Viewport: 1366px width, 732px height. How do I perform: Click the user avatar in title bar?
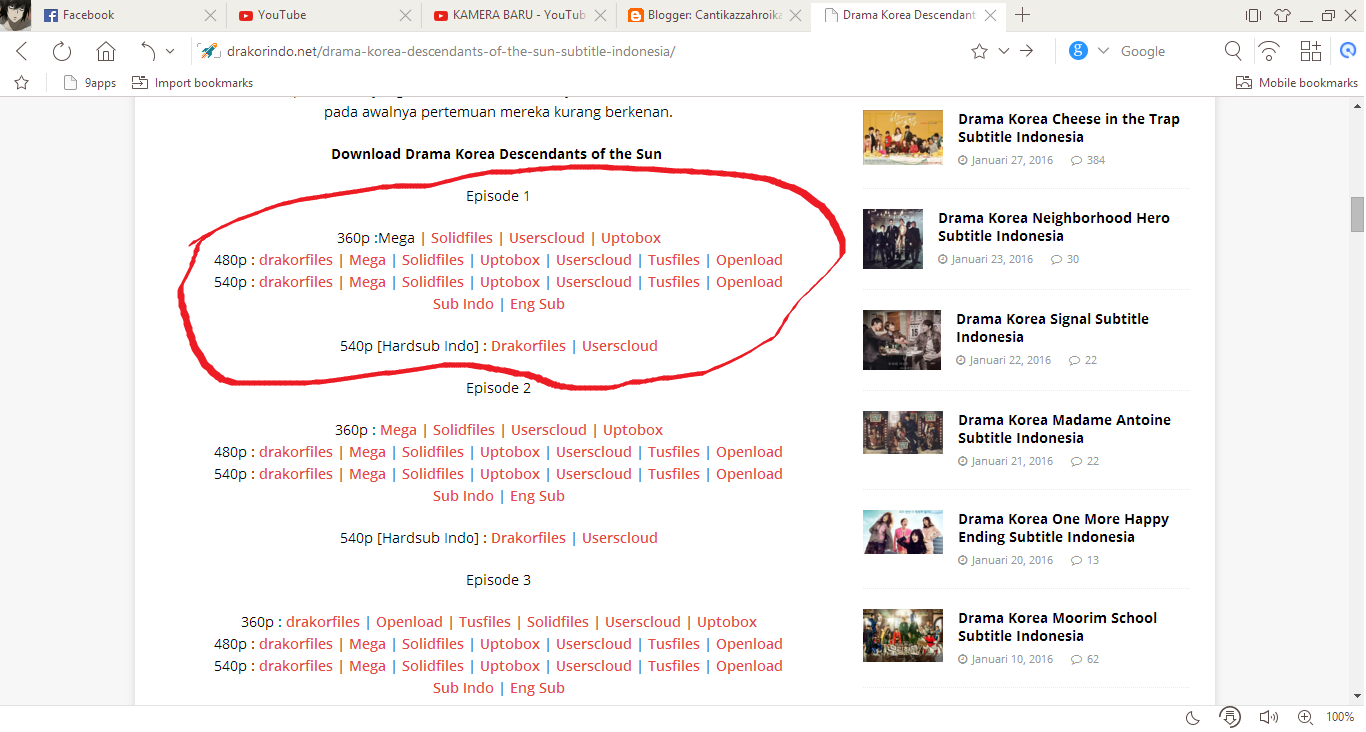click(x=16, y=15)
